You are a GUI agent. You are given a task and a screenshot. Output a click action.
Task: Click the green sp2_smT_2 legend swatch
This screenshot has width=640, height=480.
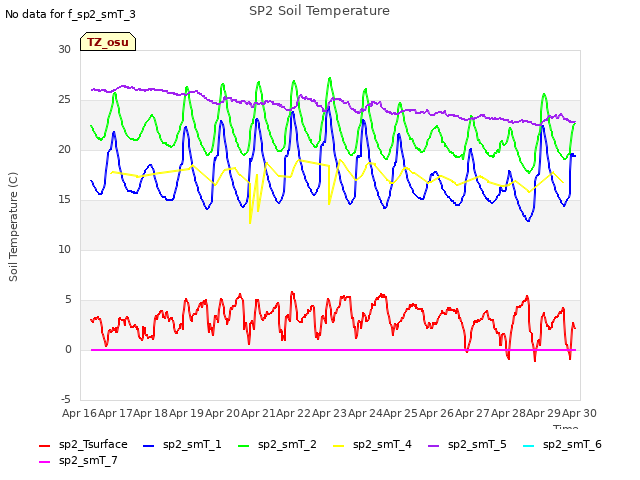point(243,446)
